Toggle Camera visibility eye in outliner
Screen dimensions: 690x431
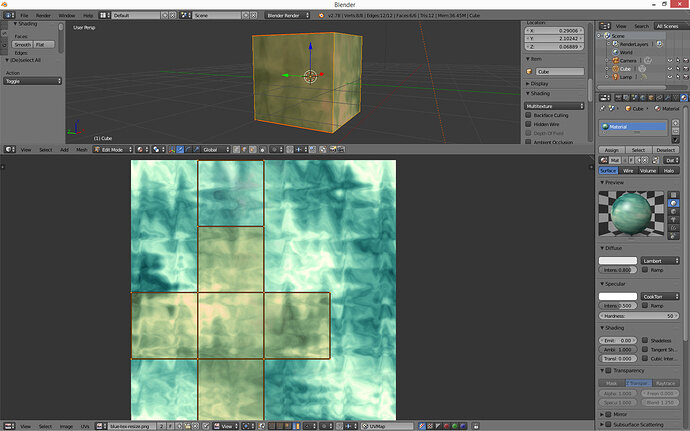pyautogui.click(x=670, y=60)
